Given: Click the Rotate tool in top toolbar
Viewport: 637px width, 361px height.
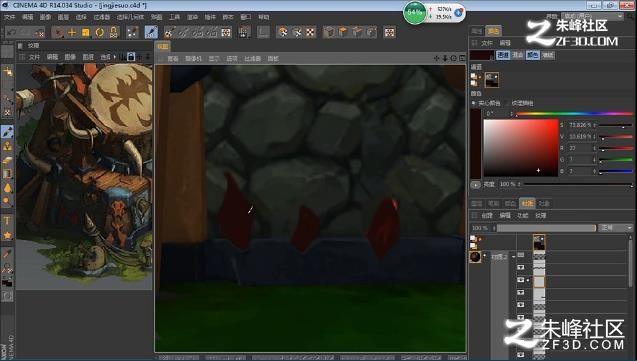Looking at the screenshot, I should click(x=100, y=32).
